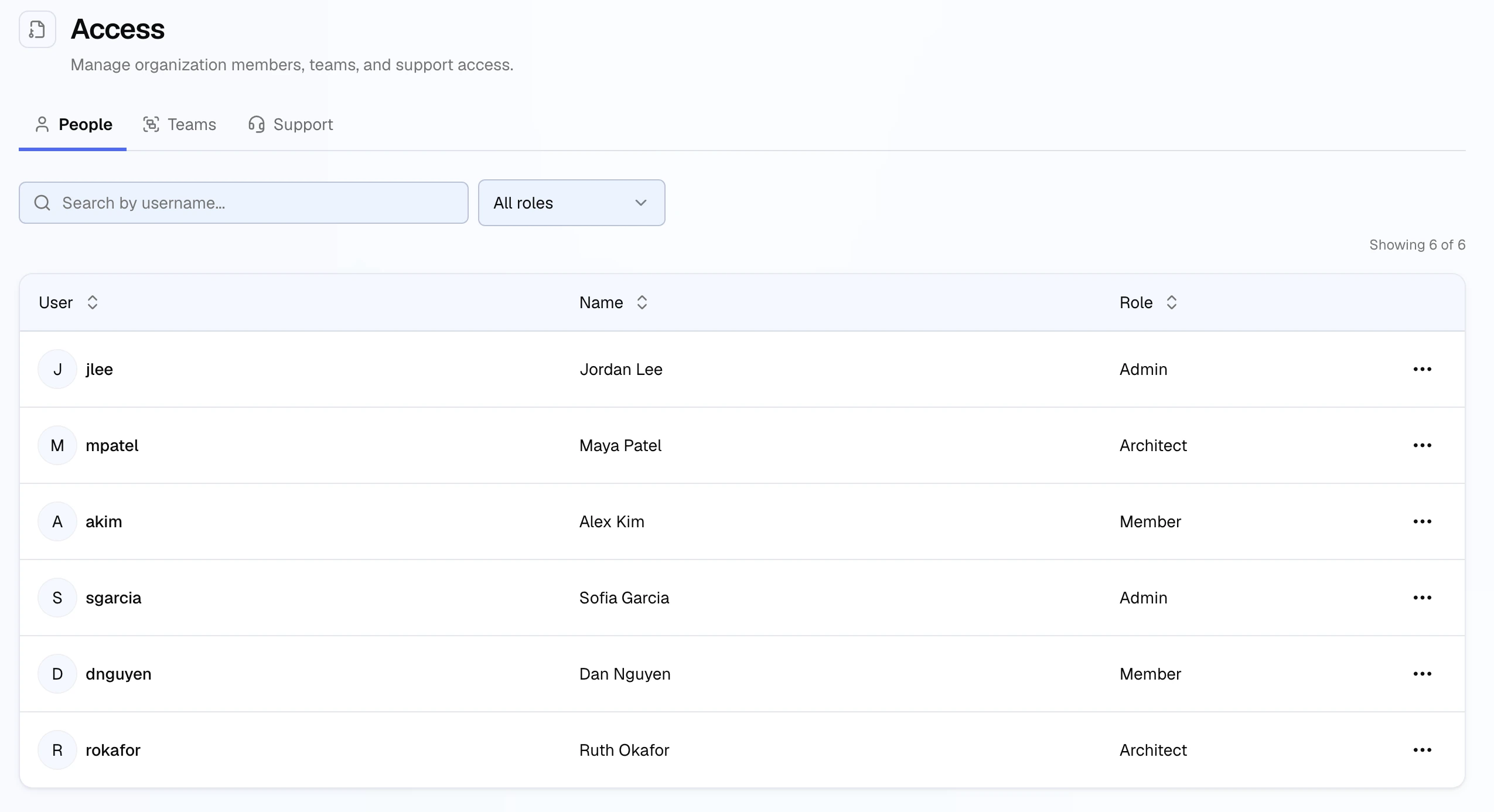Screen dimensions: 1494x812
Task: Click the name Jordan Lee
Action: [x=621, y=369]
